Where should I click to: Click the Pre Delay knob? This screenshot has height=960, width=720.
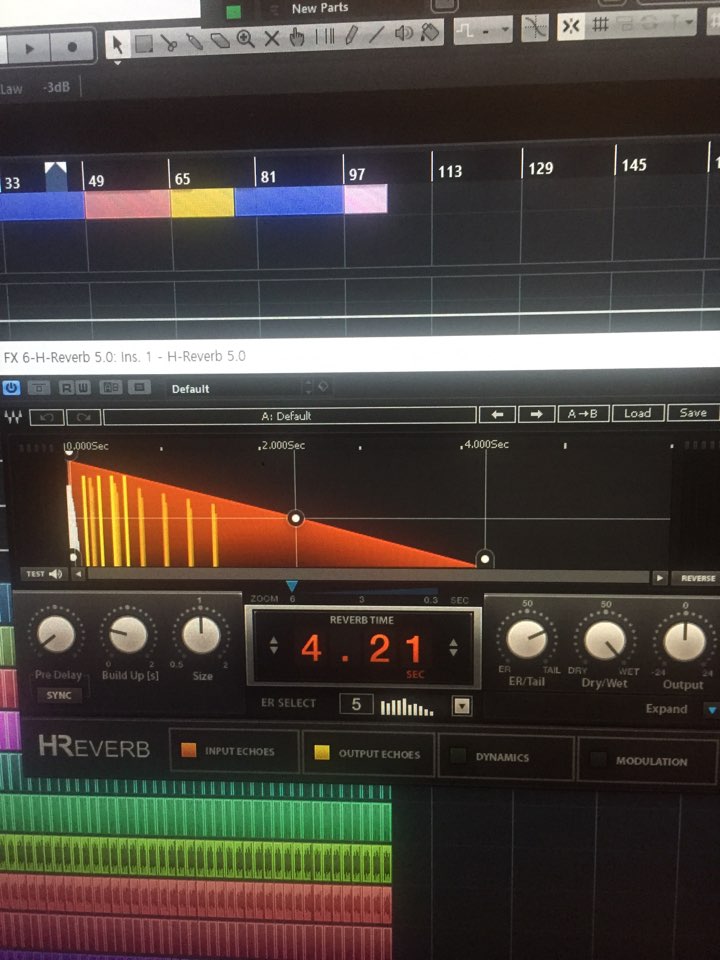tap(56, 635)
